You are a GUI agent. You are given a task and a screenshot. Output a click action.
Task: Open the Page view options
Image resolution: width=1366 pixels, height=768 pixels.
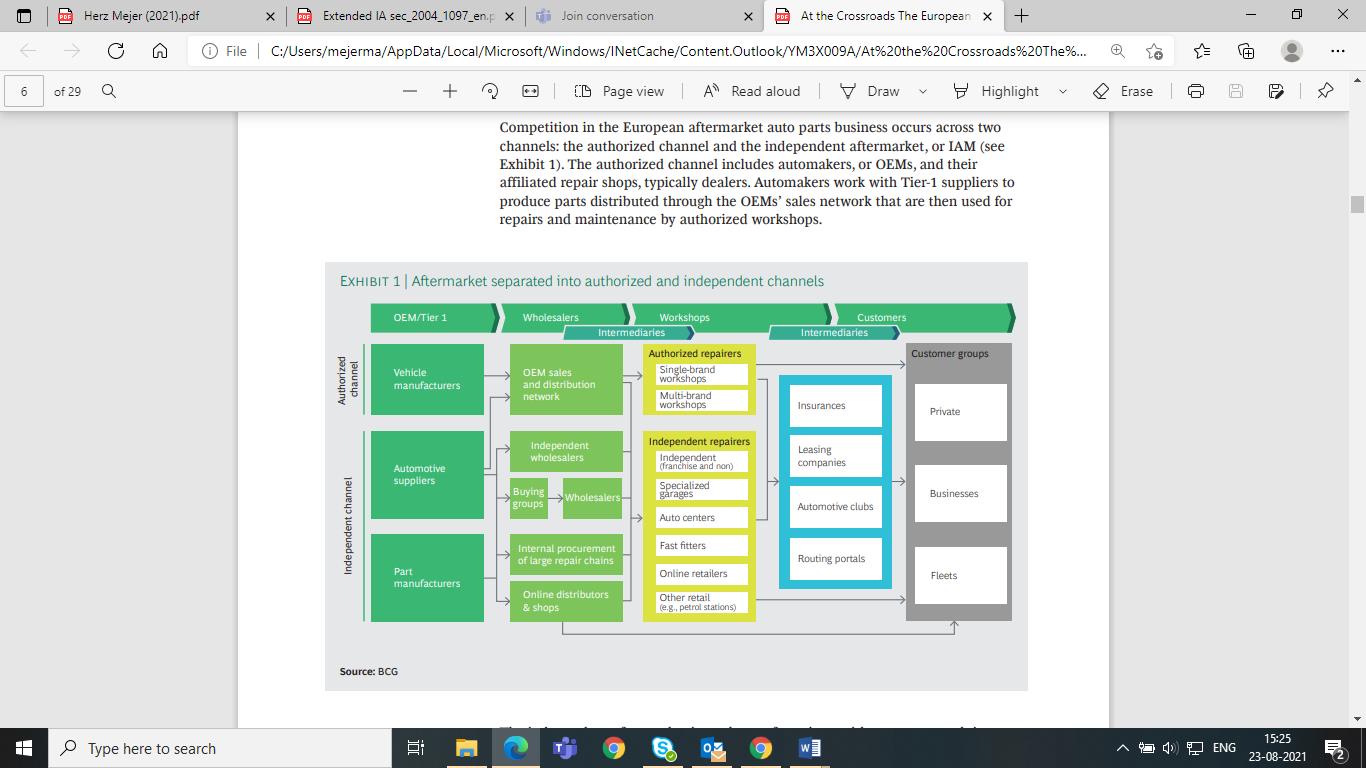(619, 91)
